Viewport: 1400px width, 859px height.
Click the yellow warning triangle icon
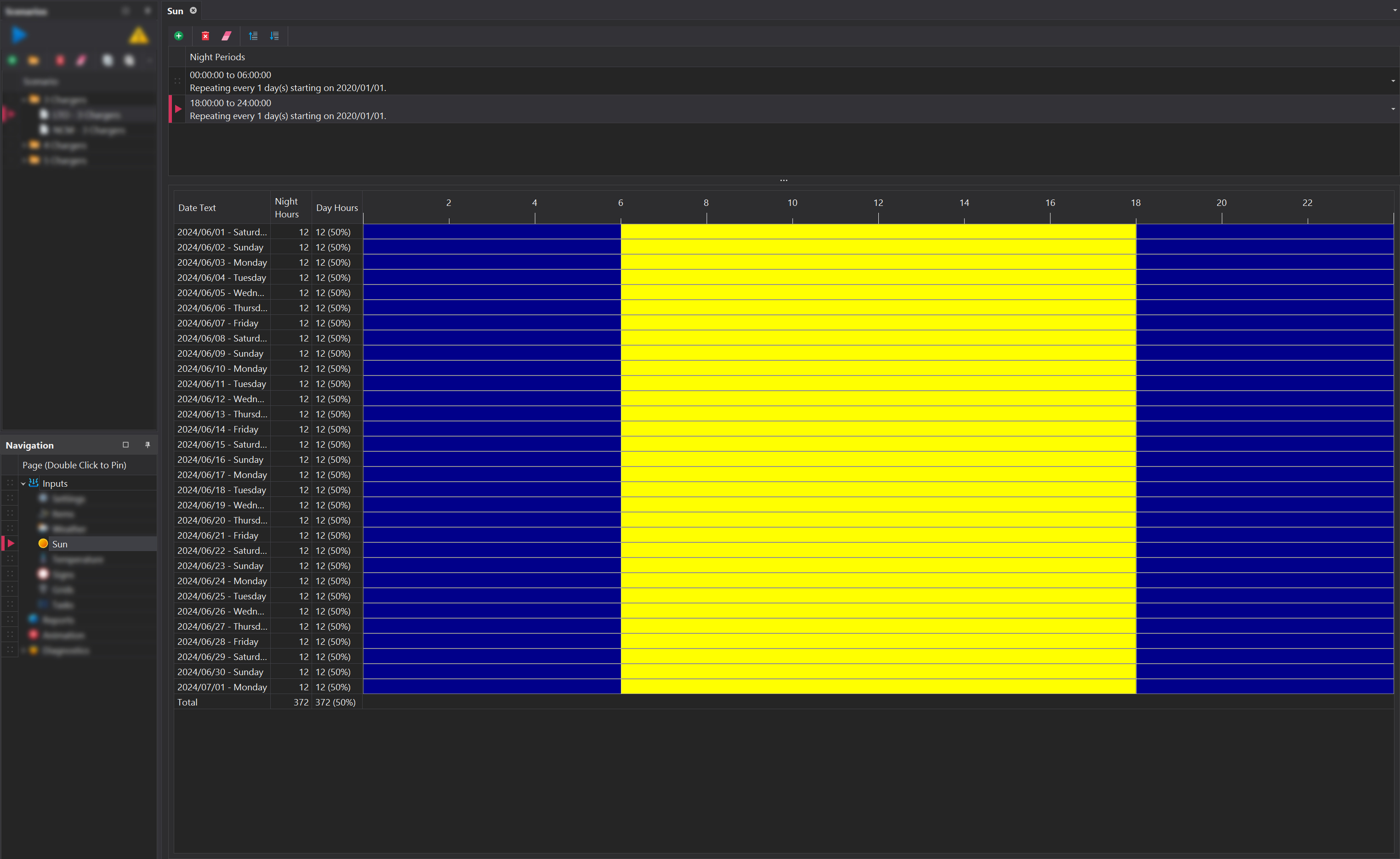tap(139, 36)
